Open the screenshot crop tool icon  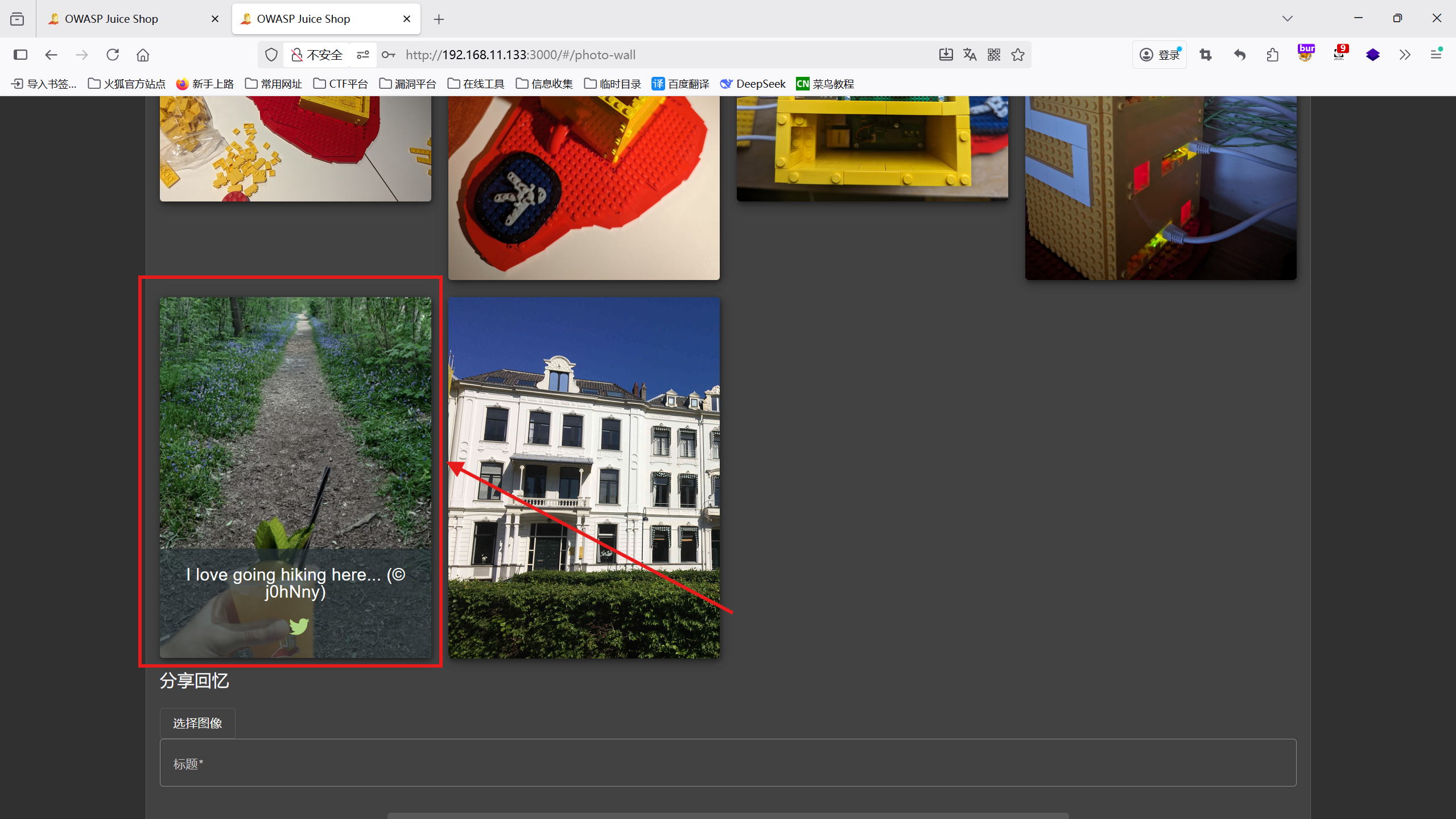1206,55
